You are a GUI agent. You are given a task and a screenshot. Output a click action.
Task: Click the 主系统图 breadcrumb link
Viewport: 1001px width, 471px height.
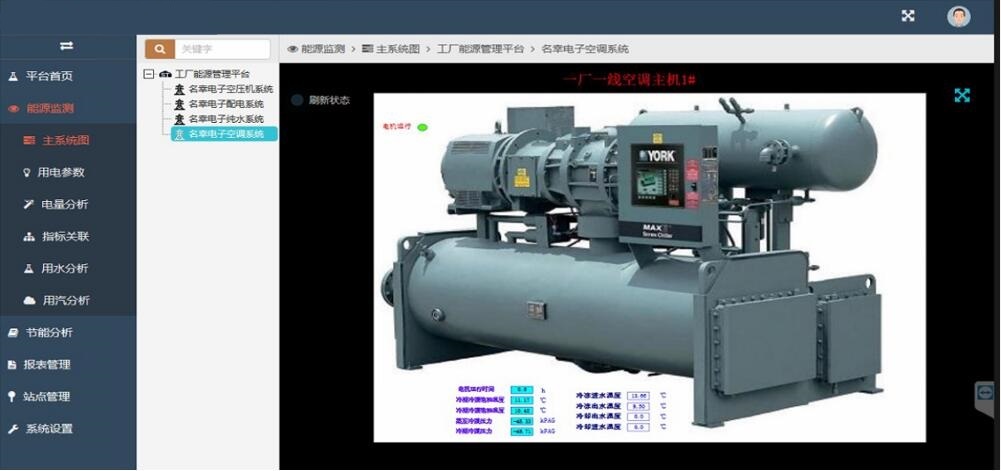click(398, 49)
